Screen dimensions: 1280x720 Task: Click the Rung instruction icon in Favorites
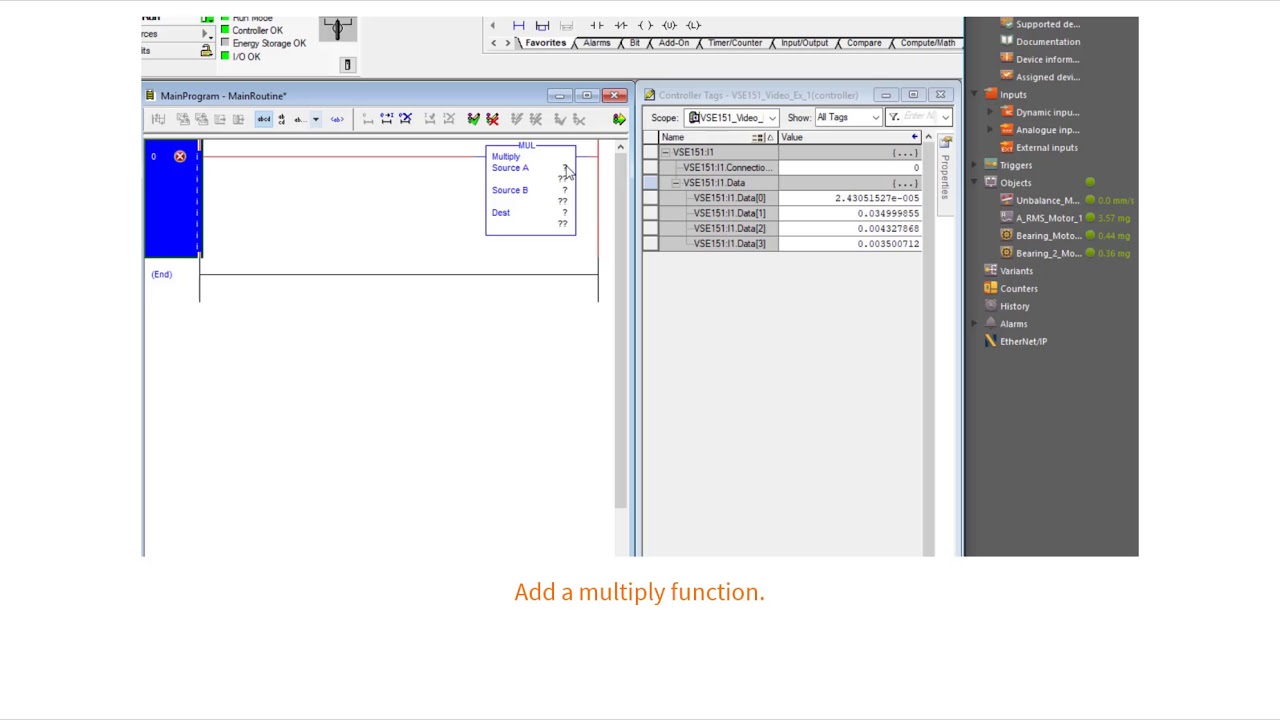coord(518,25)
